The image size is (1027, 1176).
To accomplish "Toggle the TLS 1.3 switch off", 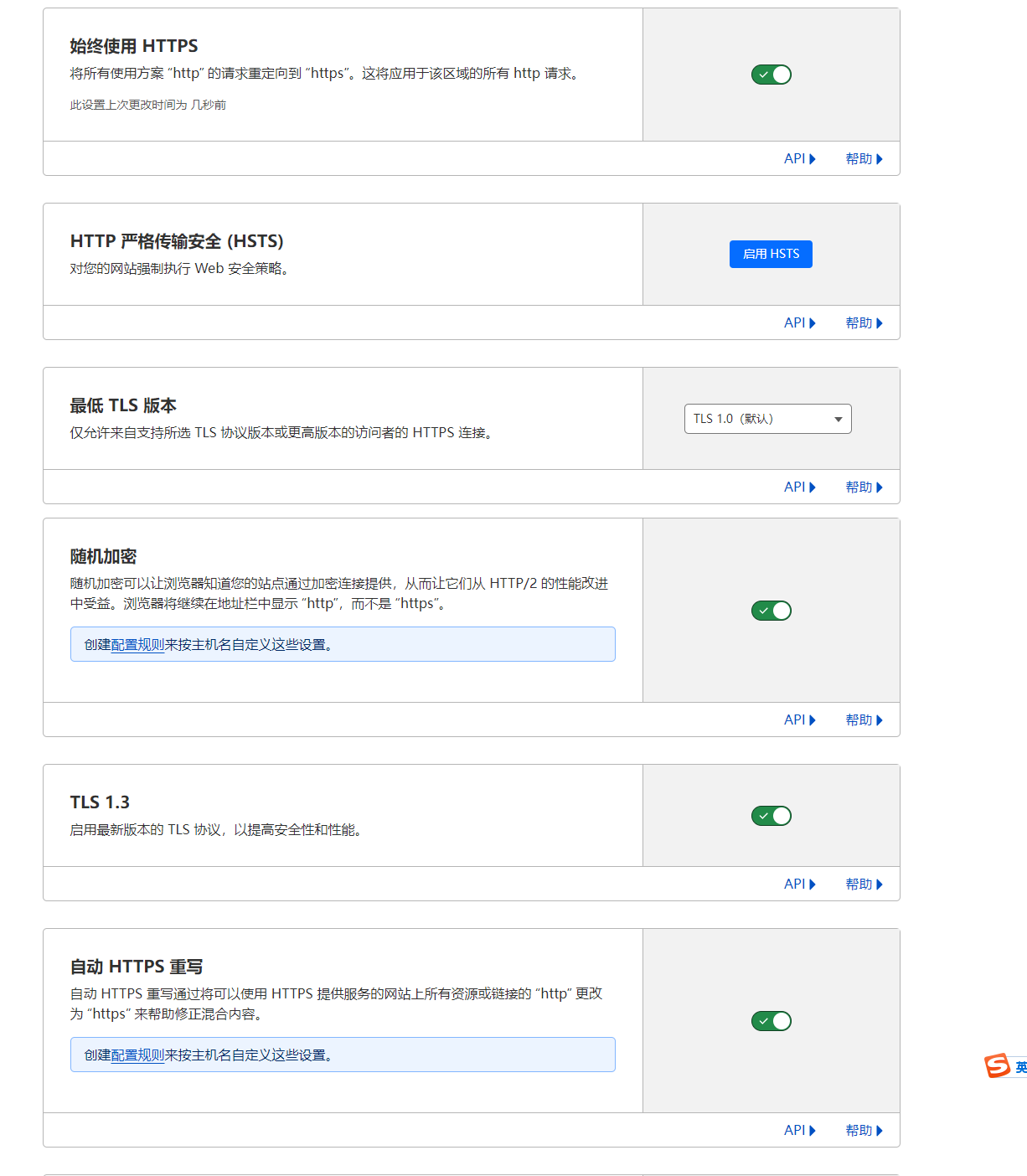I will 771,816.
